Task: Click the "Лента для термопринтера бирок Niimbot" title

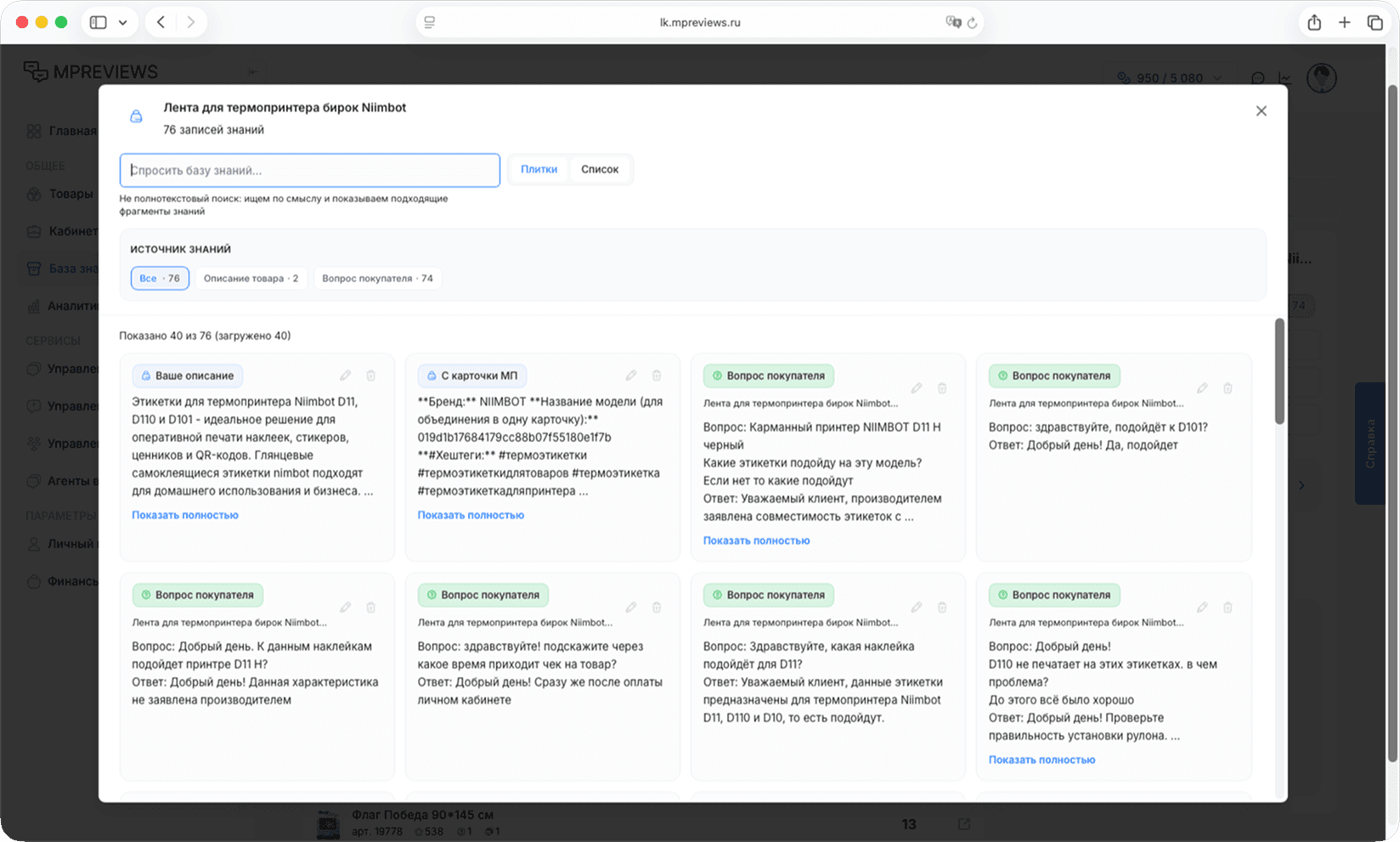Action: point(285,108)
